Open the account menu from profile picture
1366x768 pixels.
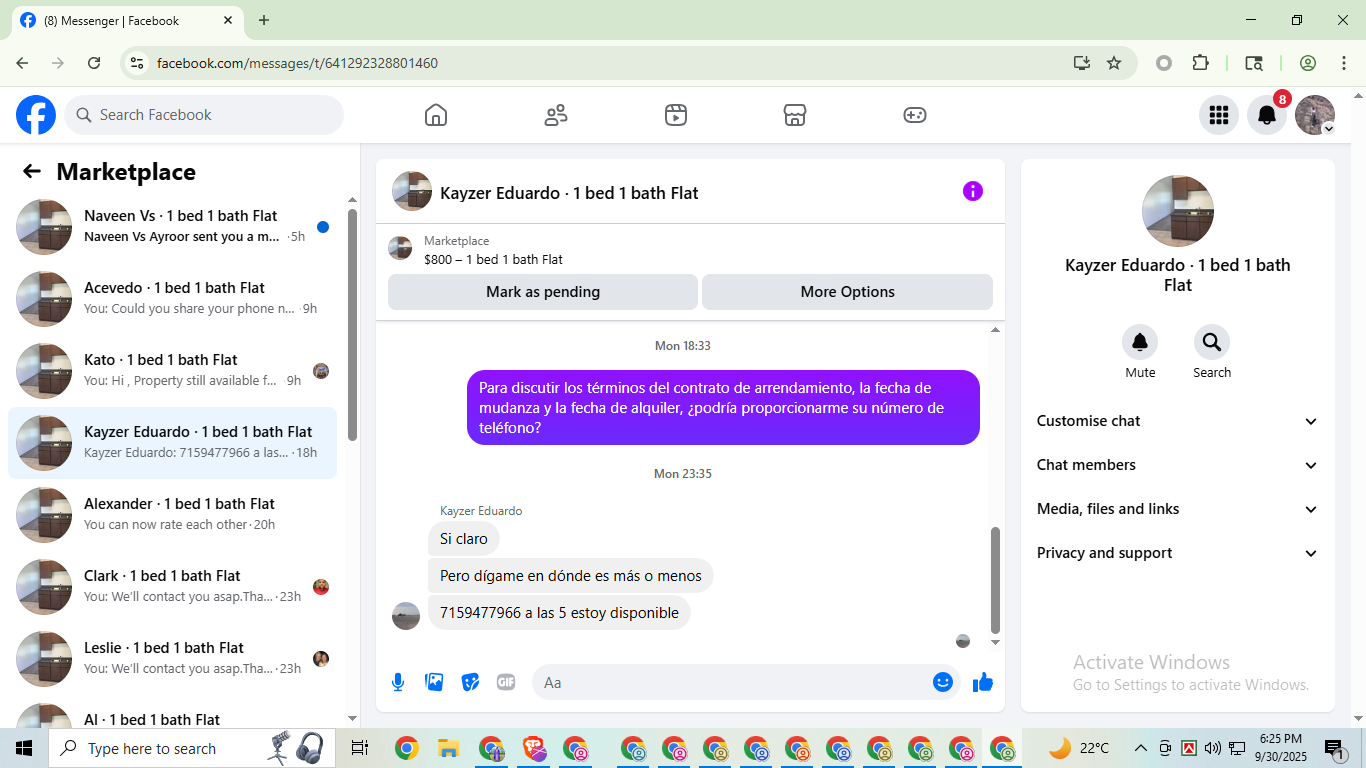1315,115
